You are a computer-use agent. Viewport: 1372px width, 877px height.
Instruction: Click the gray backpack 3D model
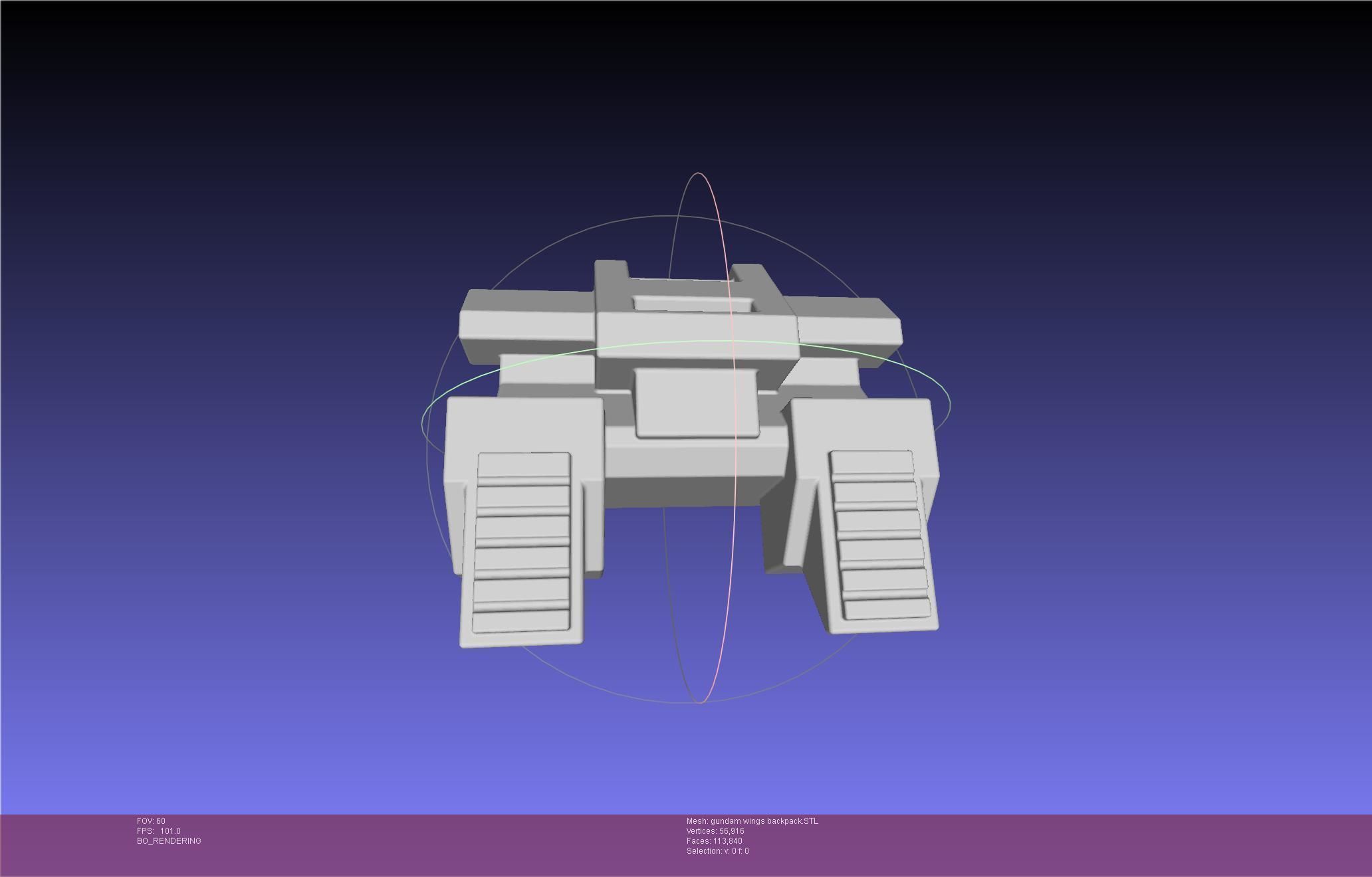pos(691,454)
